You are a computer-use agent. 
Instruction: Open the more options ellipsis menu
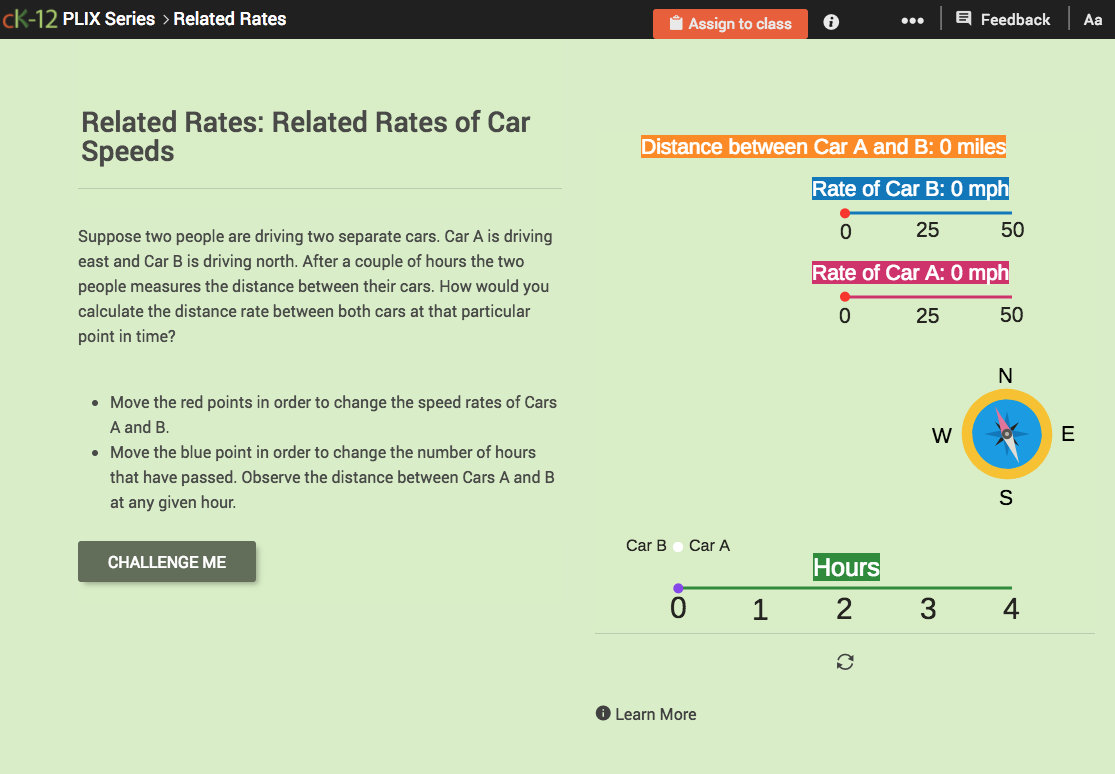click(x=912, y=19)
